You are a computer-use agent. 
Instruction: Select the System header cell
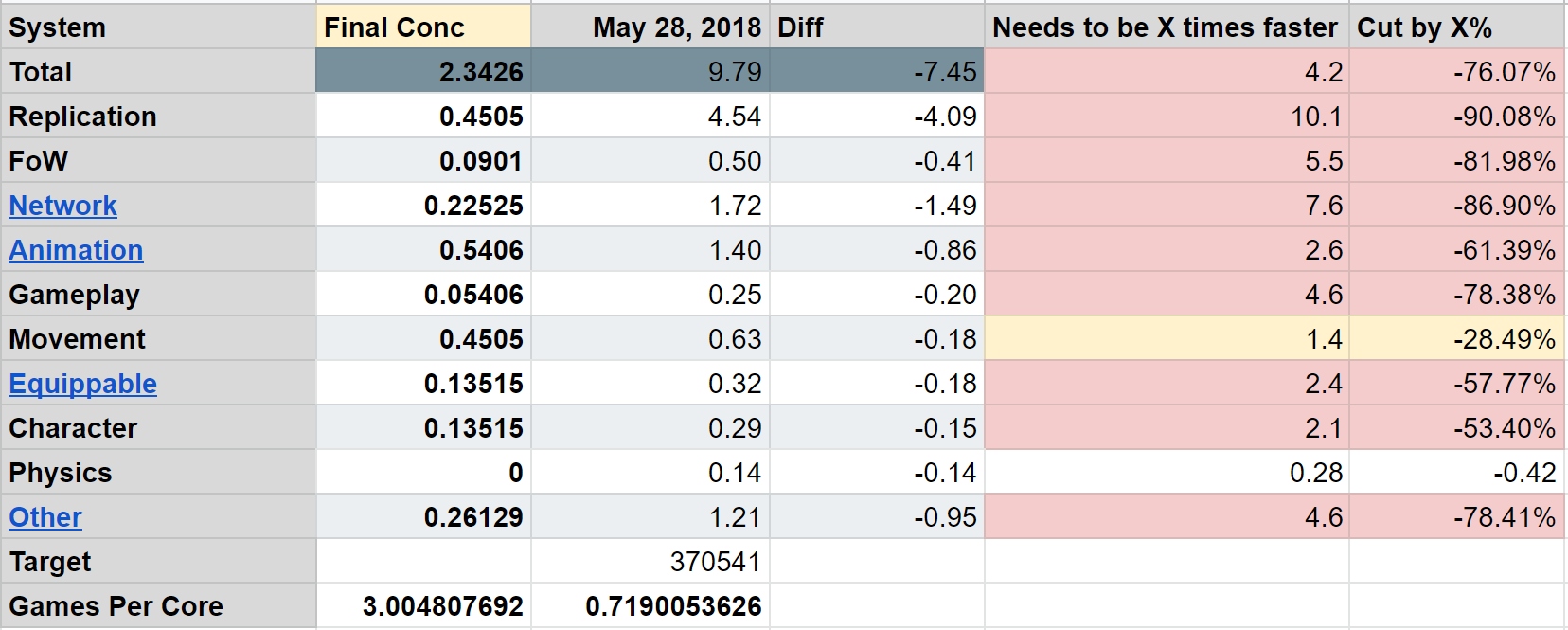tap(157, 27)
